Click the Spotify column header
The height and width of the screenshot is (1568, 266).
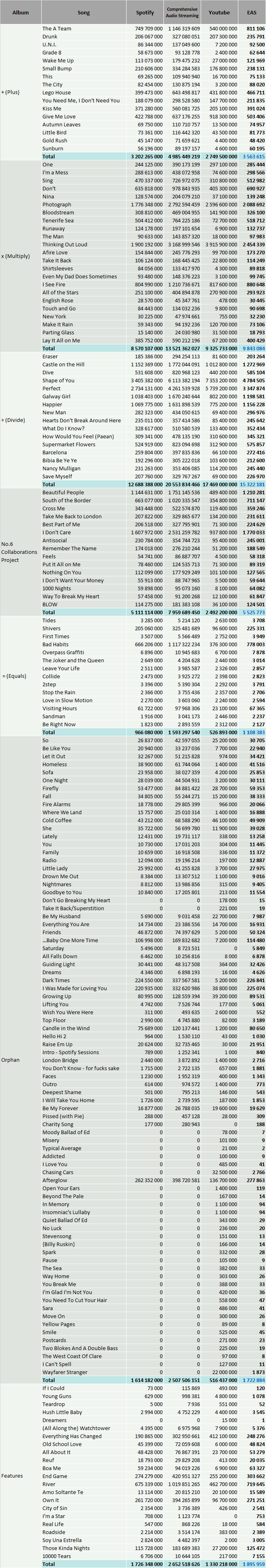click(145, 13)
